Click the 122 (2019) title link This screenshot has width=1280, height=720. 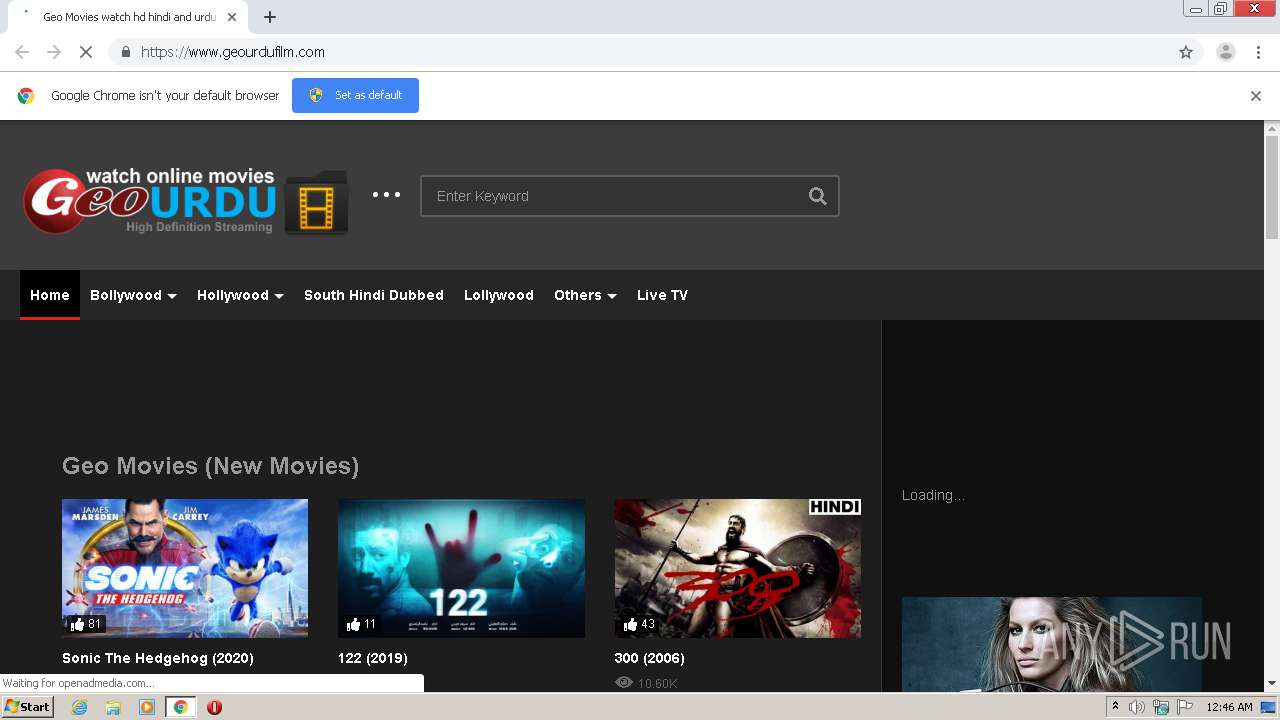[373, 658]
